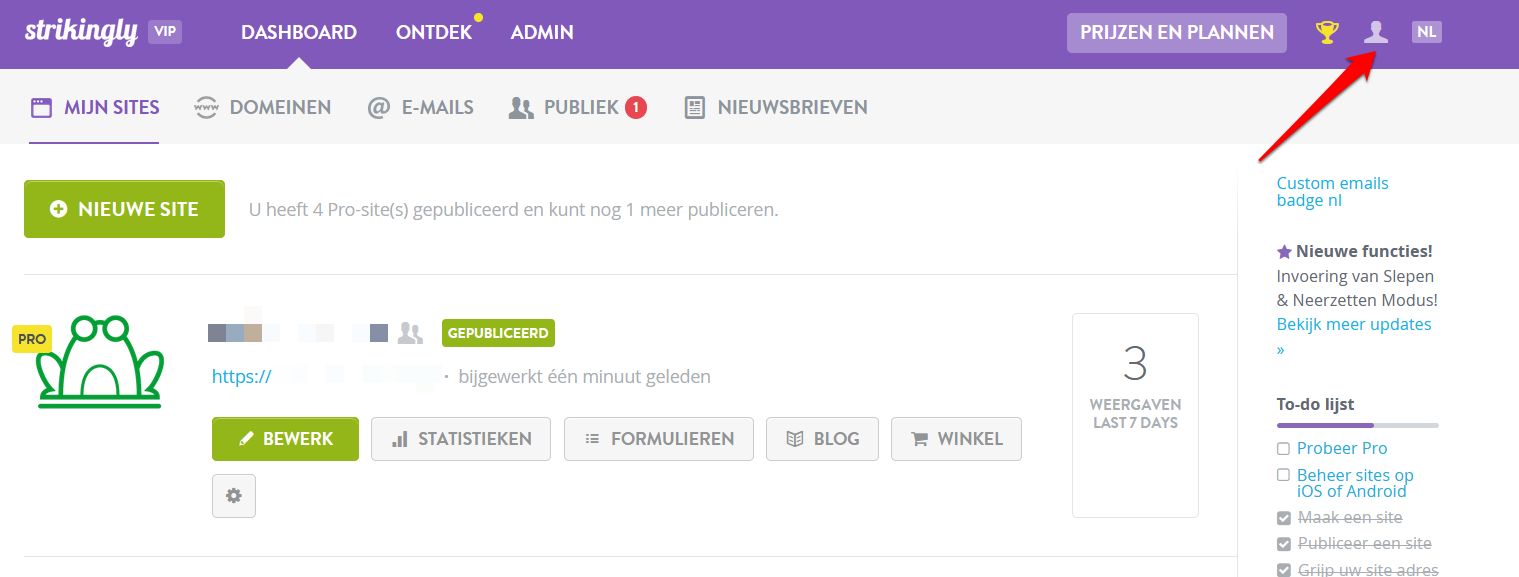Open Maak een site link
The image size is (1519, 577).
tap(1350, 518)
